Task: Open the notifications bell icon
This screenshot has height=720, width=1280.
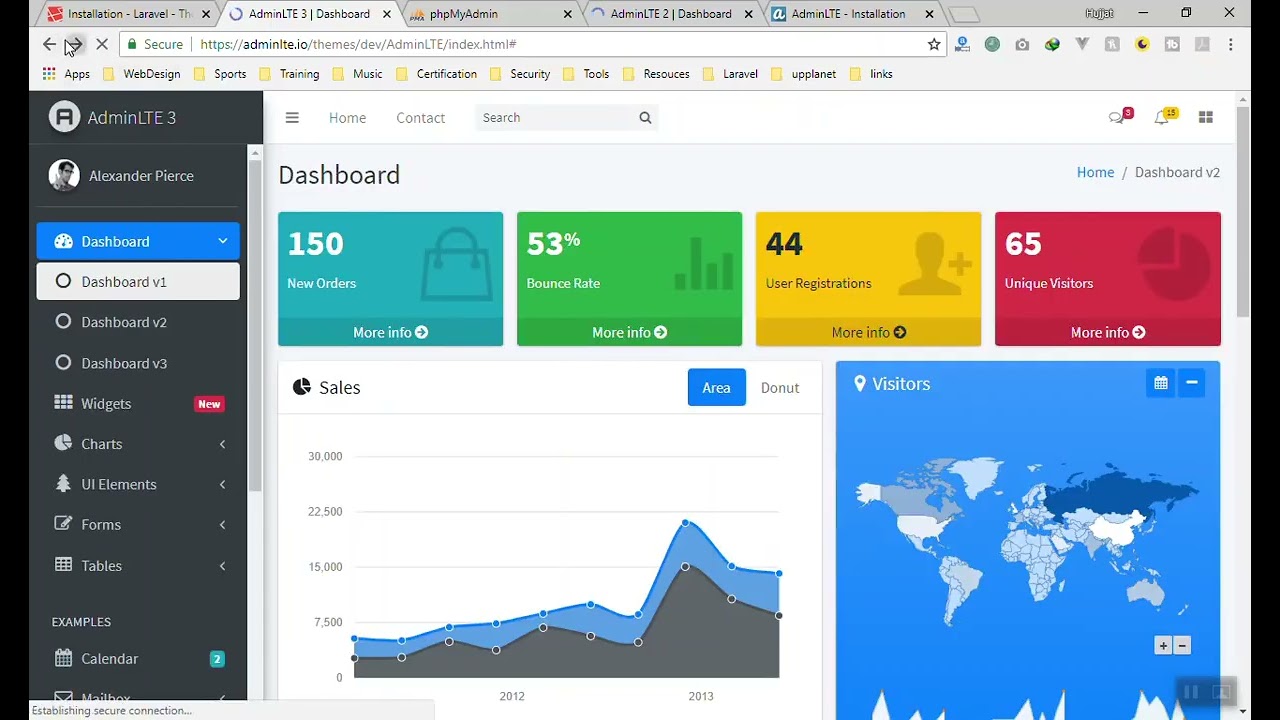Action: click(1161, 118)
